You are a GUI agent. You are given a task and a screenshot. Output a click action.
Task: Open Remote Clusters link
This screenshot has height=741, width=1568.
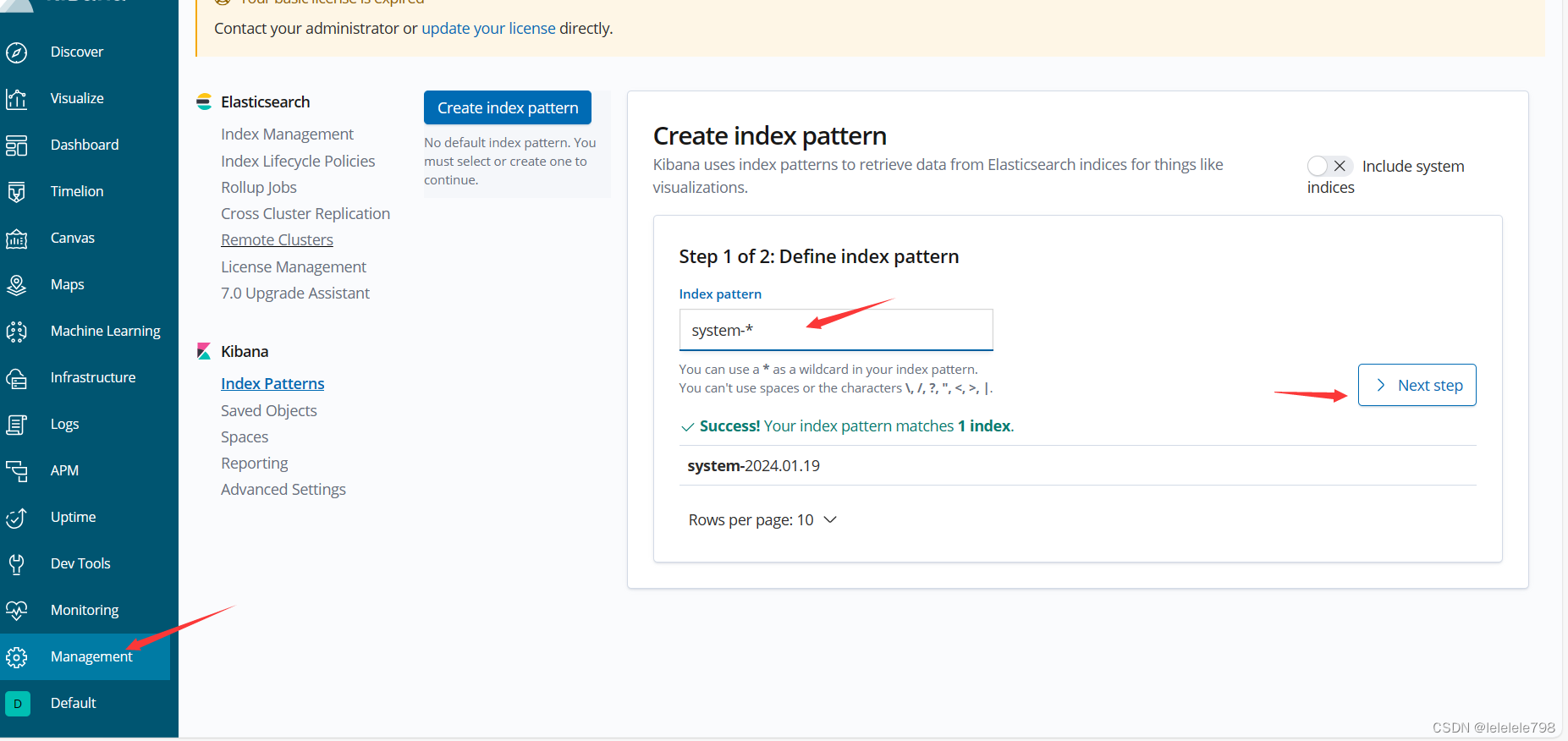(x=277, y=239)
